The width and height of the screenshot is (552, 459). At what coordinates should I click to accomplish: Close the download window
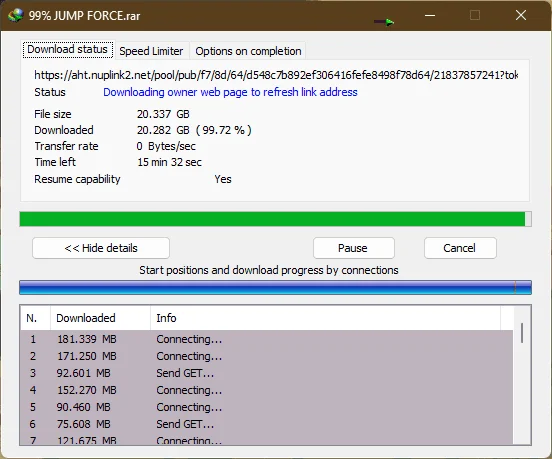(521, 15)
